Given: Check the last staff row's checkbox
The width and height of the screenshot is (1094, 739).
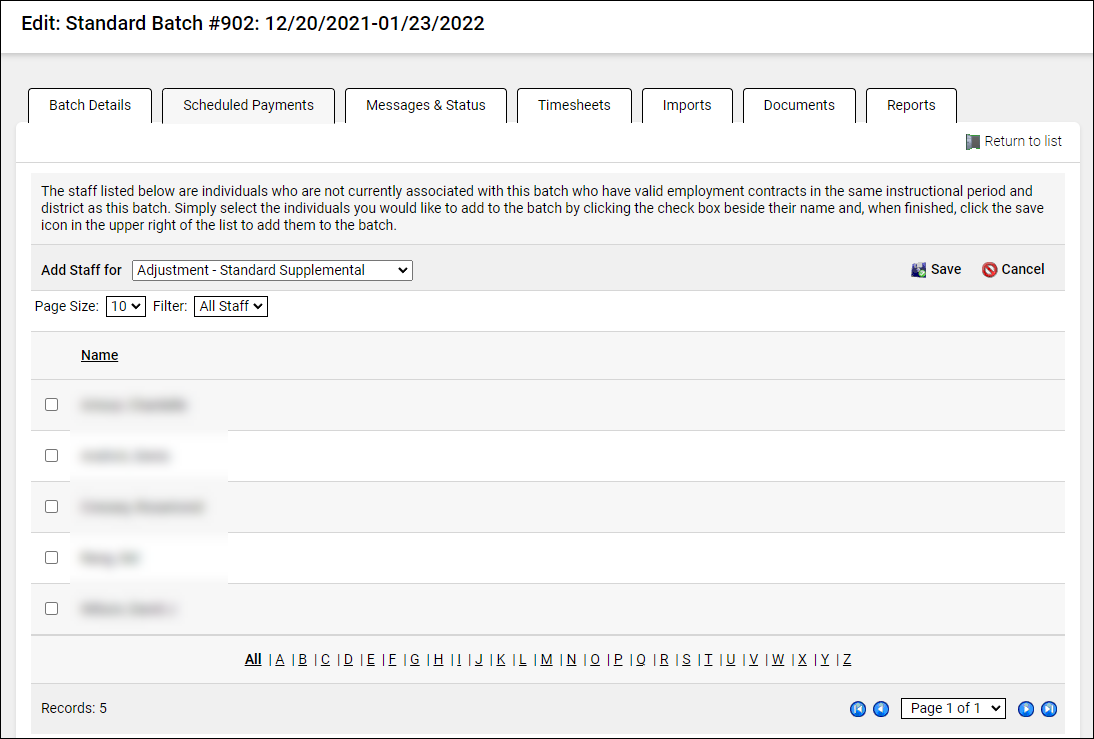Looking at the screenshot, I should point(51,607).
